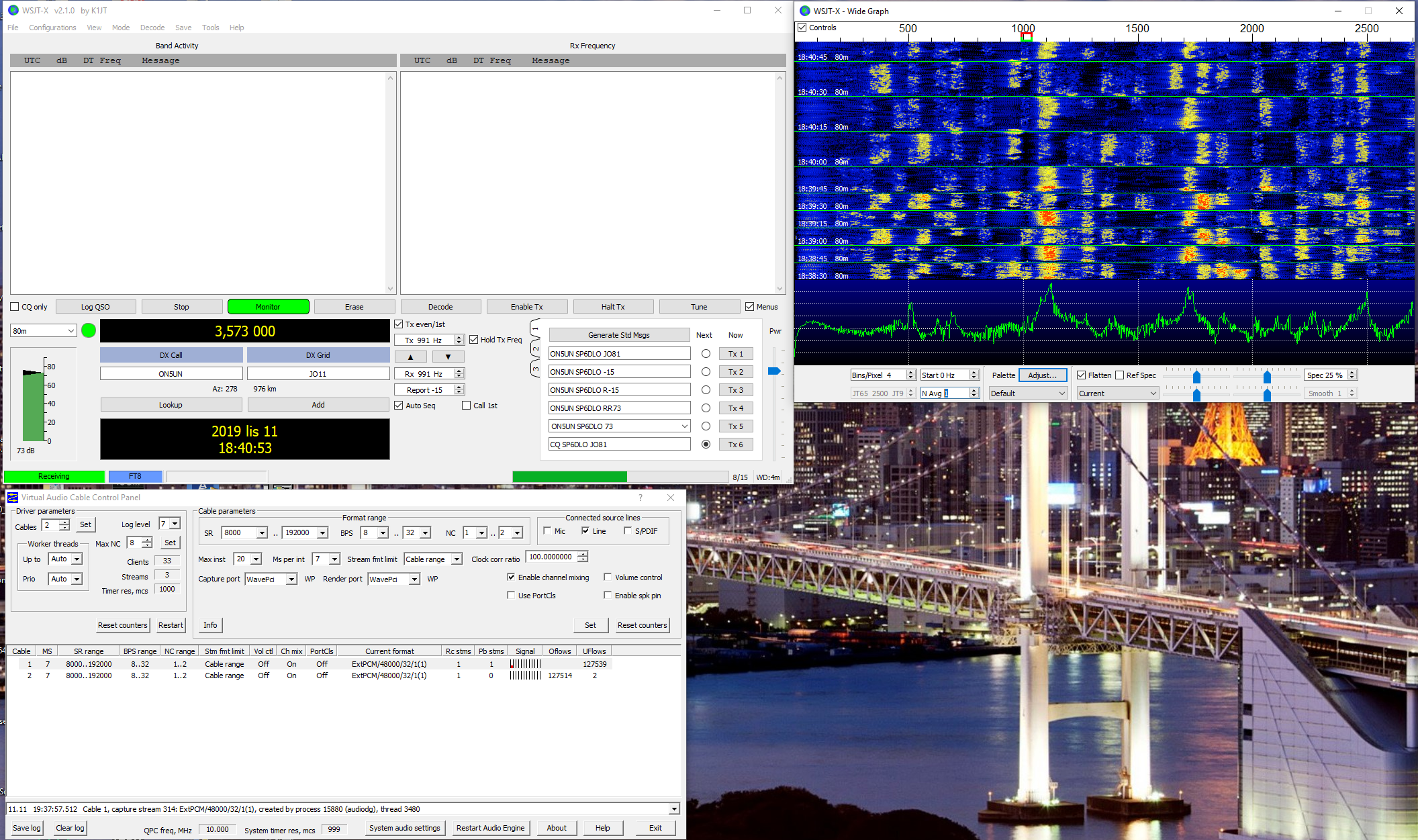
Task: Click the green band status indicator circle
Action: (x=88, y=330)
